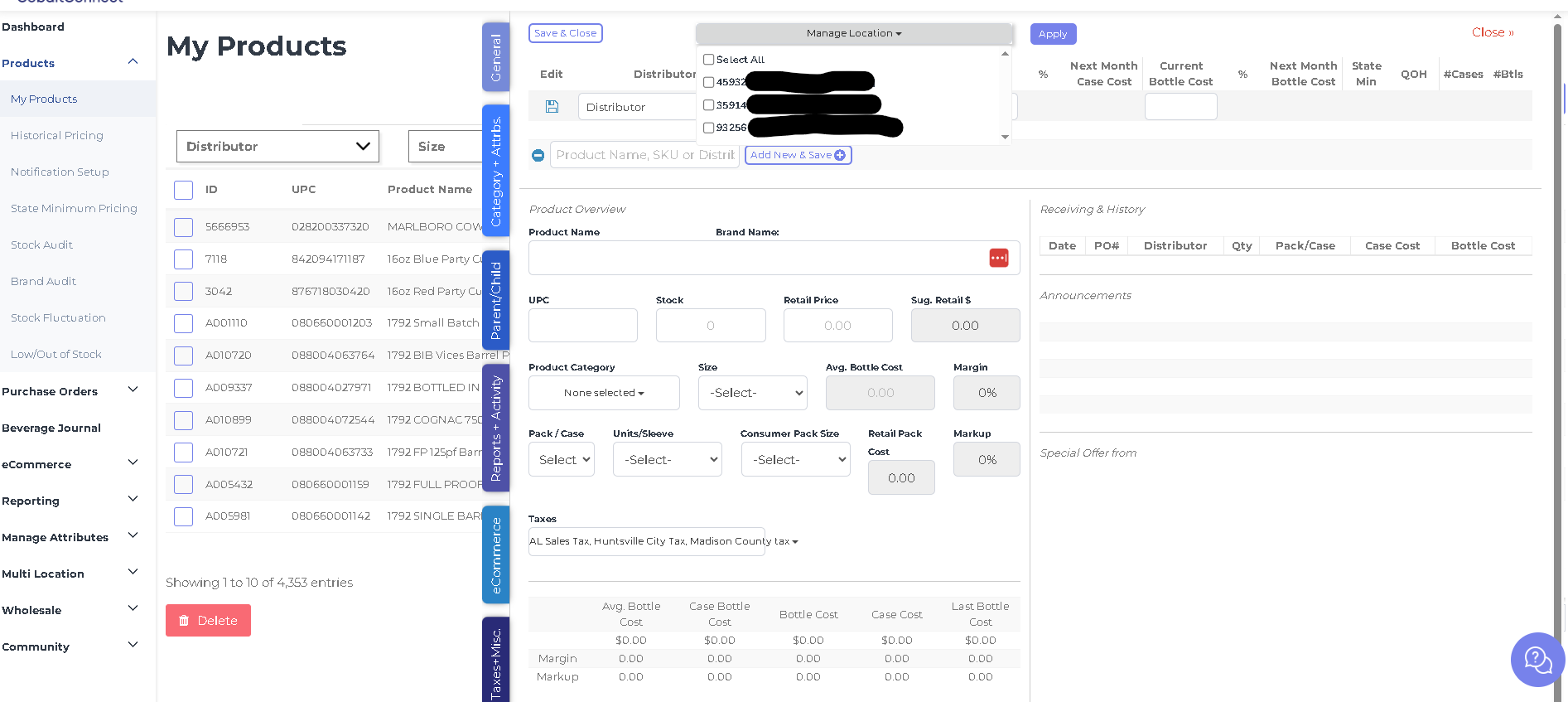Click the save disk icon in Edit column
The height and width of the screenshot is (702, 1568).
552,107
